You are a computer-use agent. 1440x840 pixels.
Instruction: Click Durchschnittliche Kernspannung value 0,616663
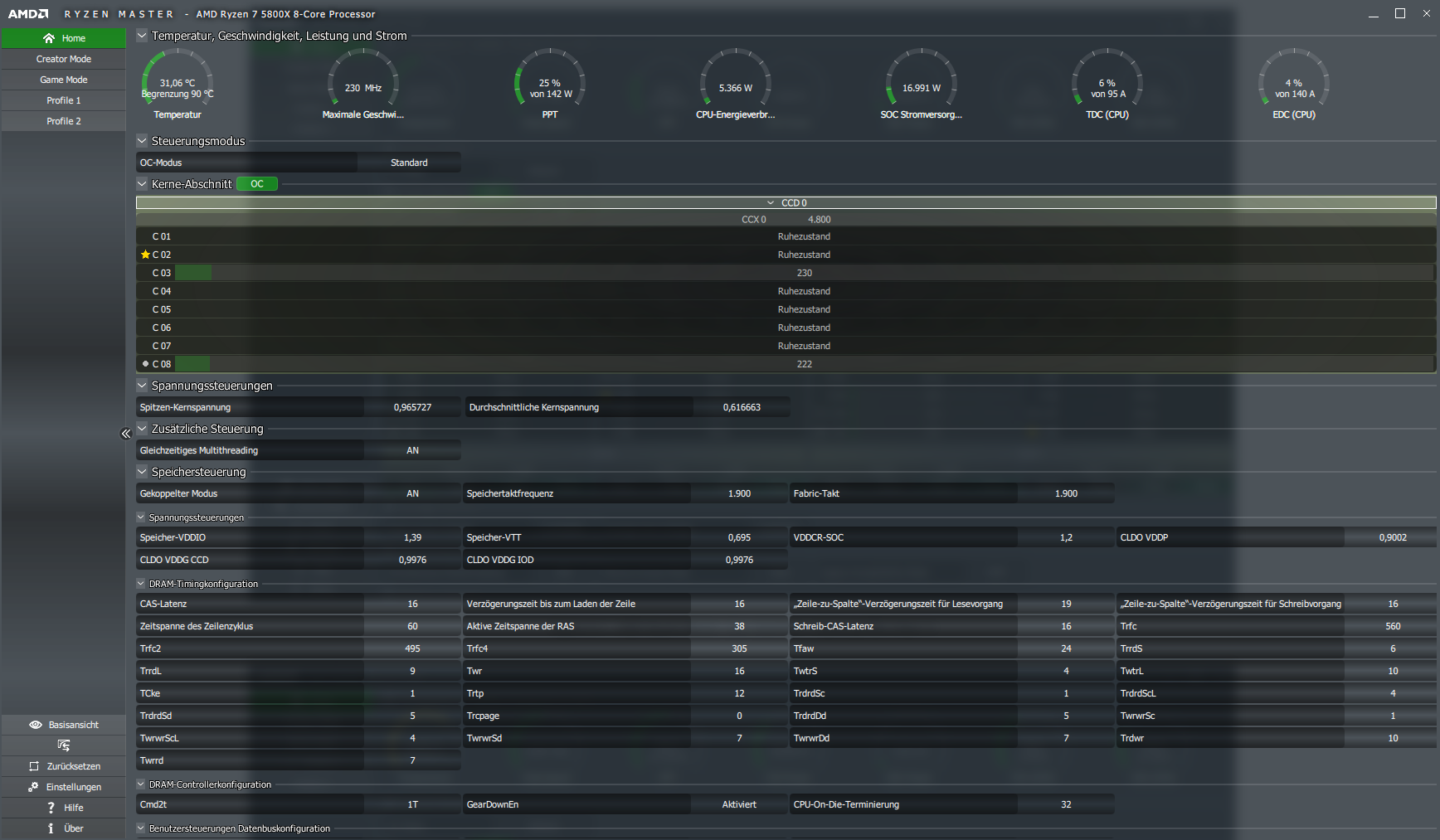(742, 407)
